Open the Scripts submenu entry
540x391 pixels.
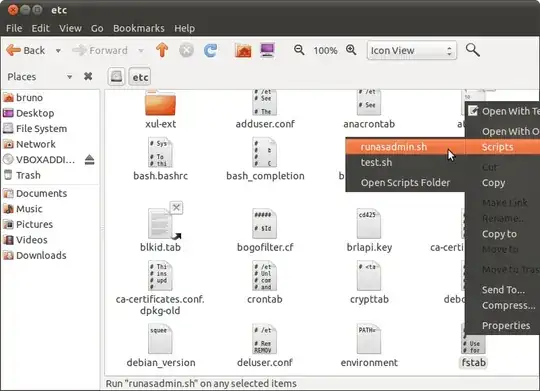(x=503, y=147)
